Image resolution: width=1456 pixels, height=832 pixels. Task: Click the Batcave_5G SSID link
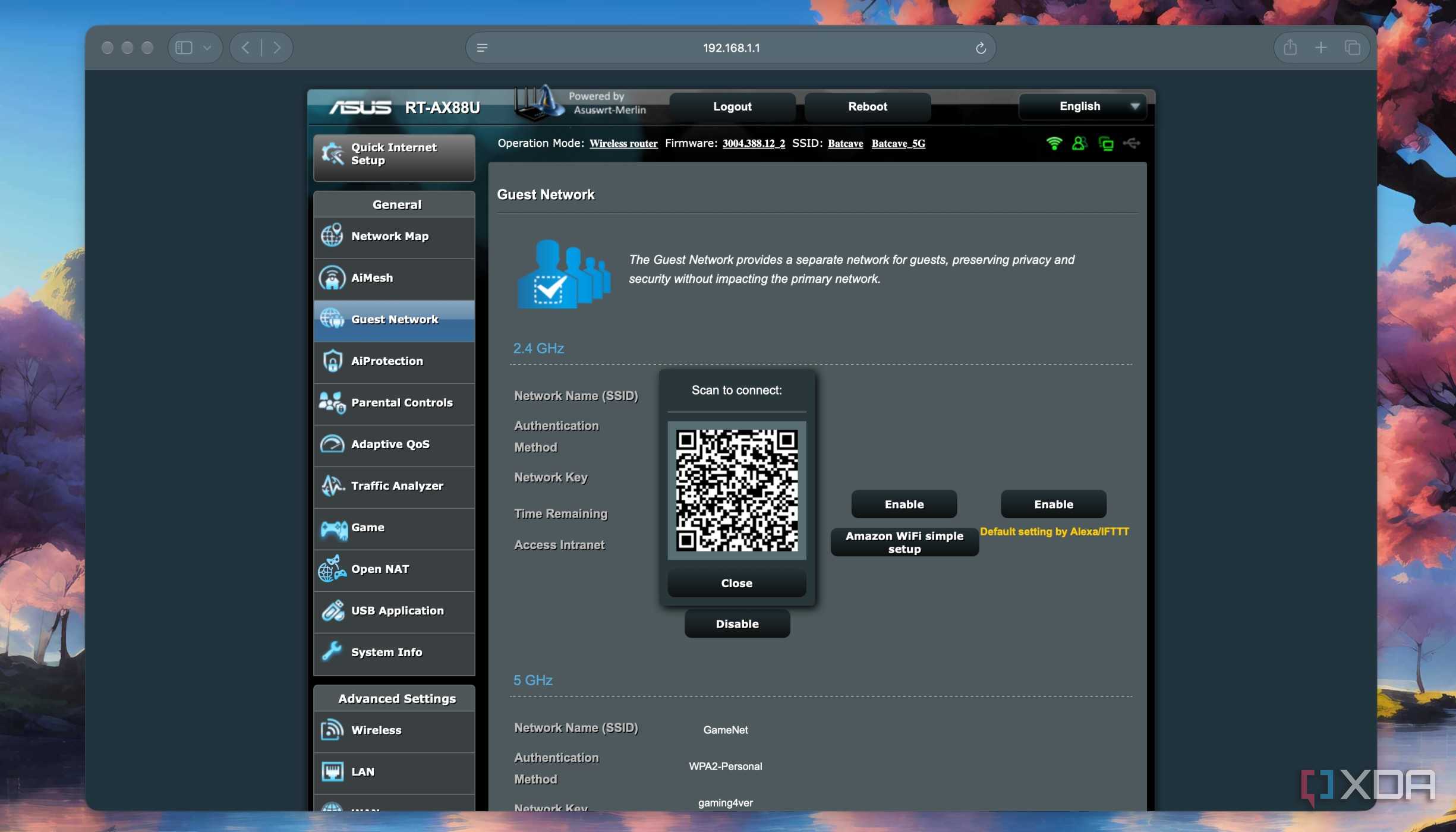pyautogui.click(x=898, y=144)
